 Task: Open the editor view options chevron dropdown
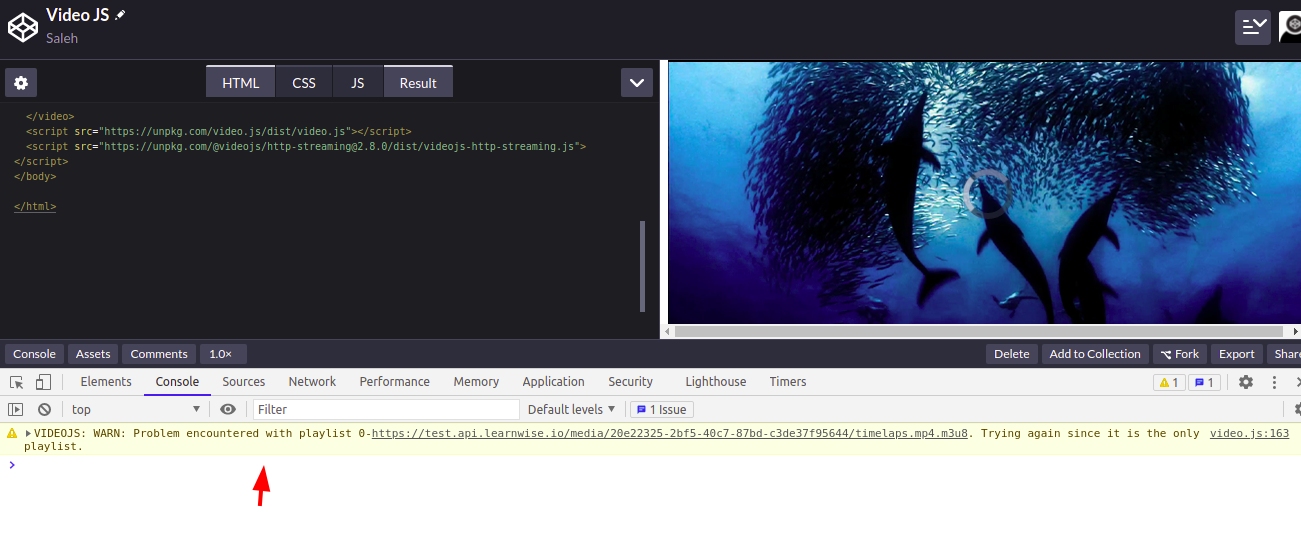[x=637, y=83]
